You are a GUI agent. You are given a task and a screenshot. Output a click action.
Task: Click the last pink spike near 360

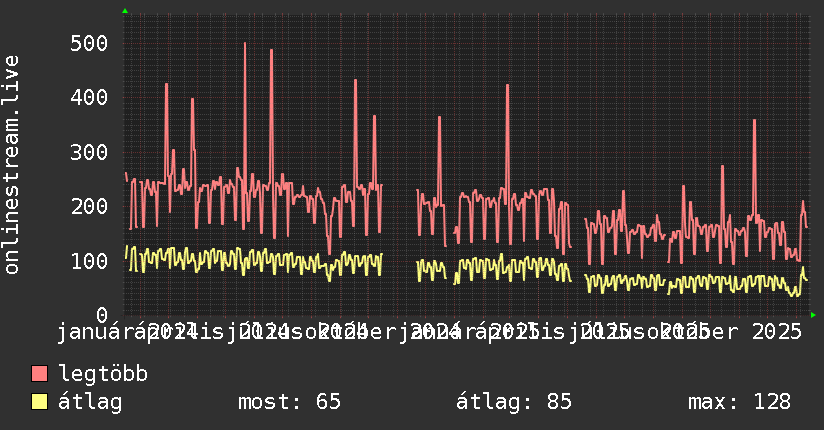tap(755, 124)
